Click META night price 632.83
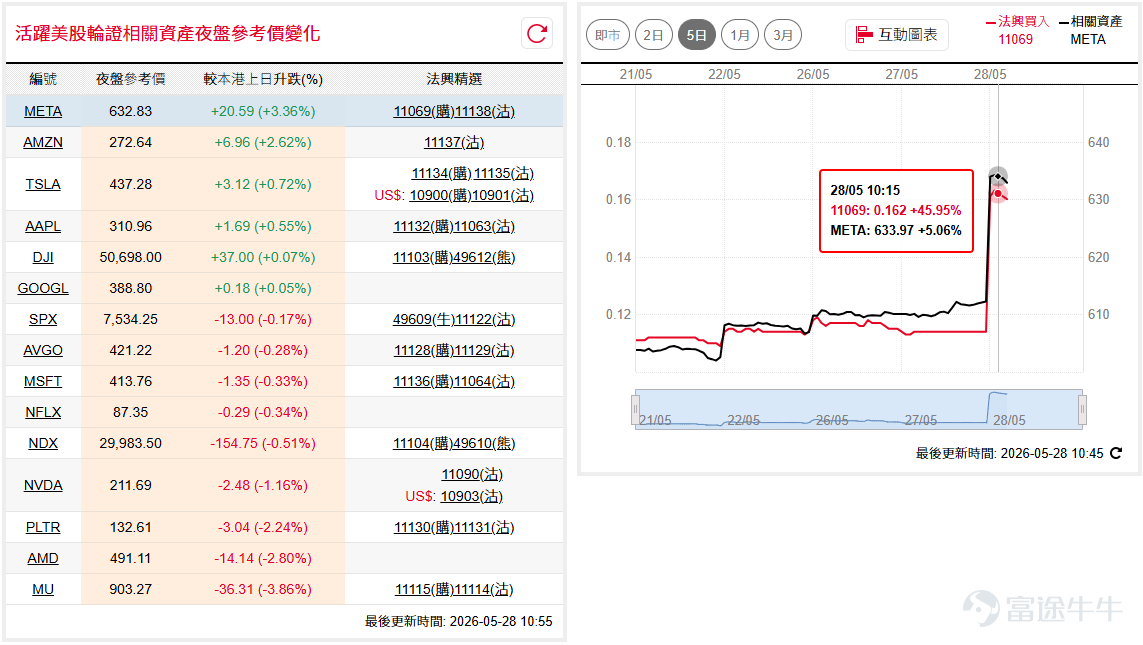1143x645 pixels. coord(130,112)
